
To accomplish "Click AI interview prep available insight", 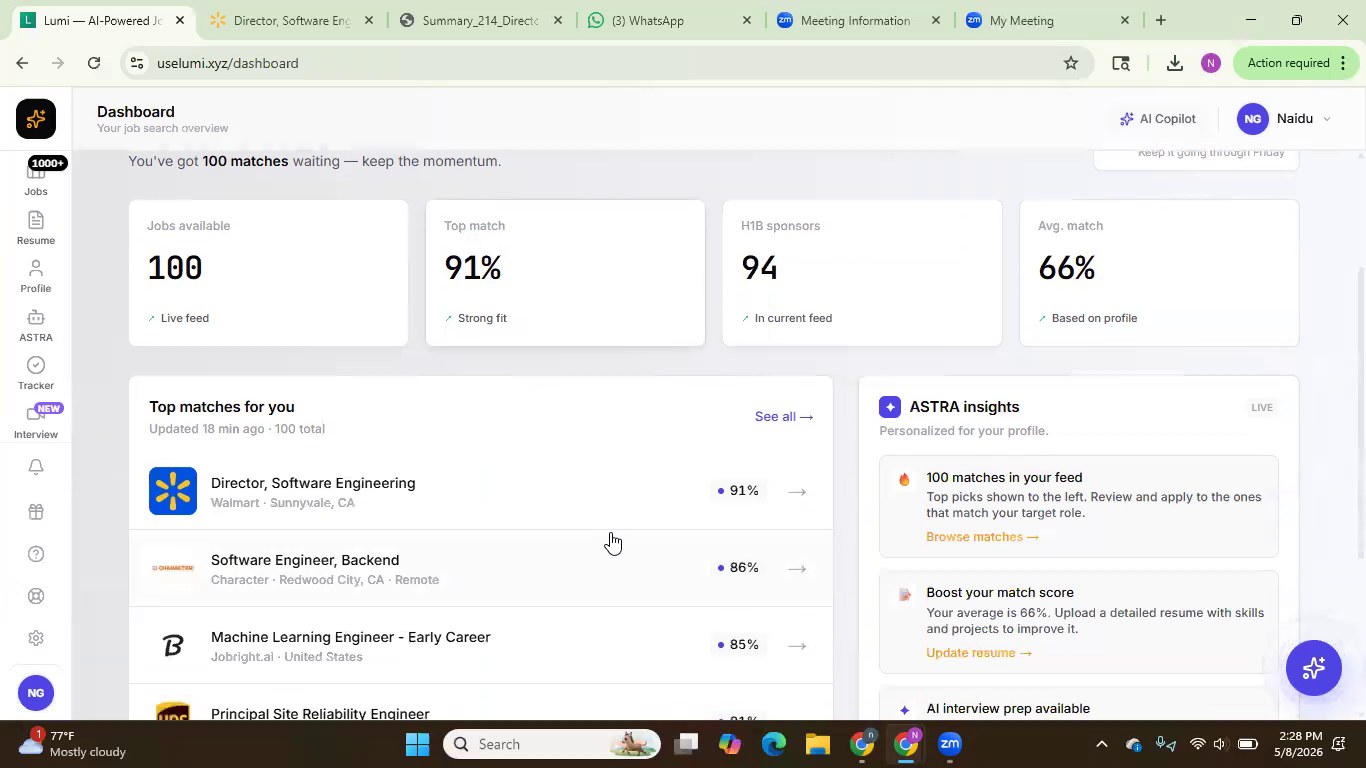I will pyautogui.click(x=1079, y=704).
